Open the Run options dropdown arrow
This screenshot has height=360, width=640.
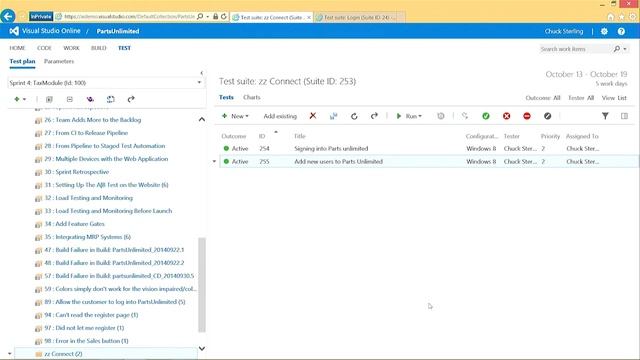[420, 116]
